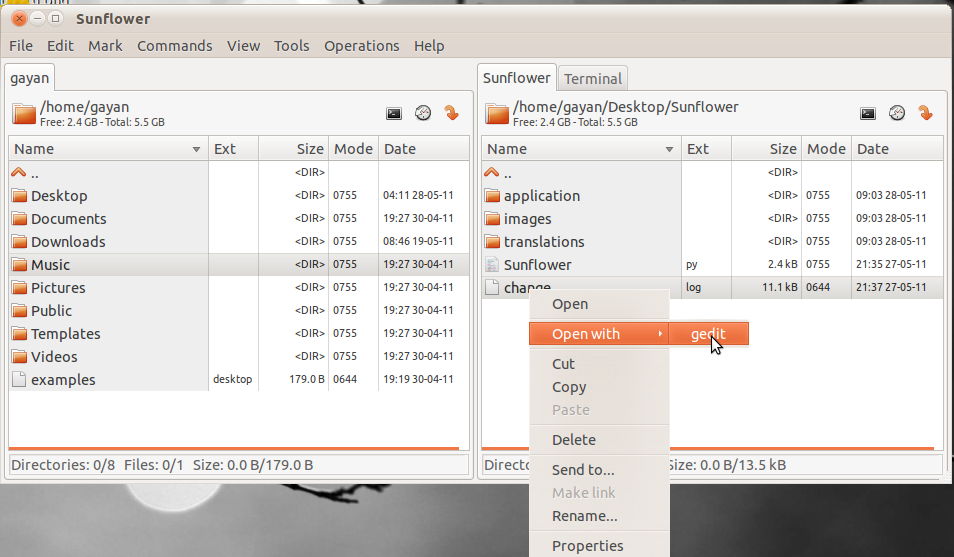Open the Operations menu
Image resolution: width=954 pixels, height=557 pixels.
tap(361, 46)
